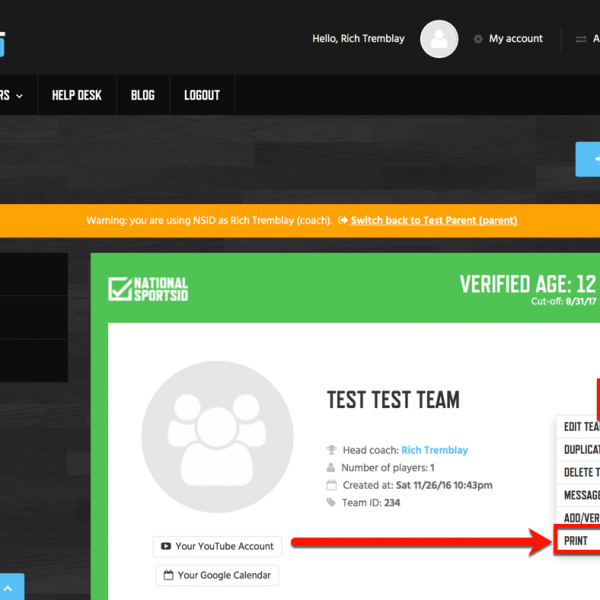Click the blue plus button at right edge

(588, 159)
